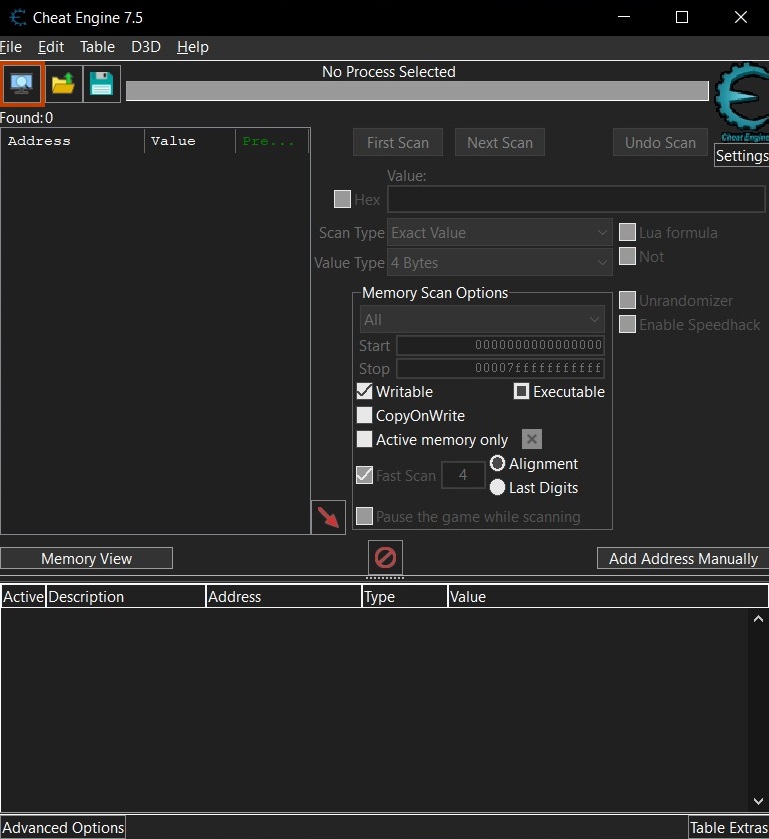Enable CopyOnWrite checkbox
The width and height of the screenshot is (769, 839).
pos(364,415)
